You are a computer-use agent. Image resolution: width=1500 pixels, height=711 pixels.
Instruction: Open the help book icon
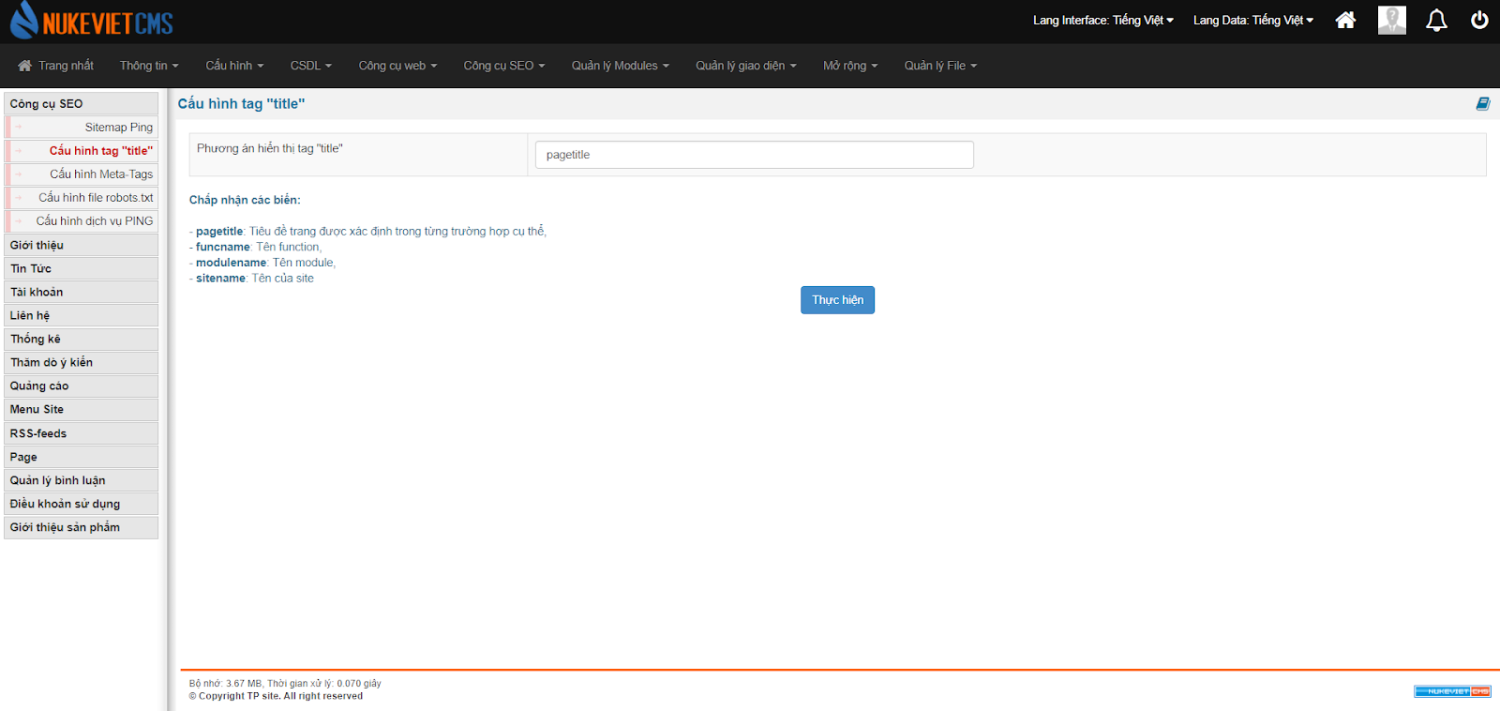coord(1483,103)
